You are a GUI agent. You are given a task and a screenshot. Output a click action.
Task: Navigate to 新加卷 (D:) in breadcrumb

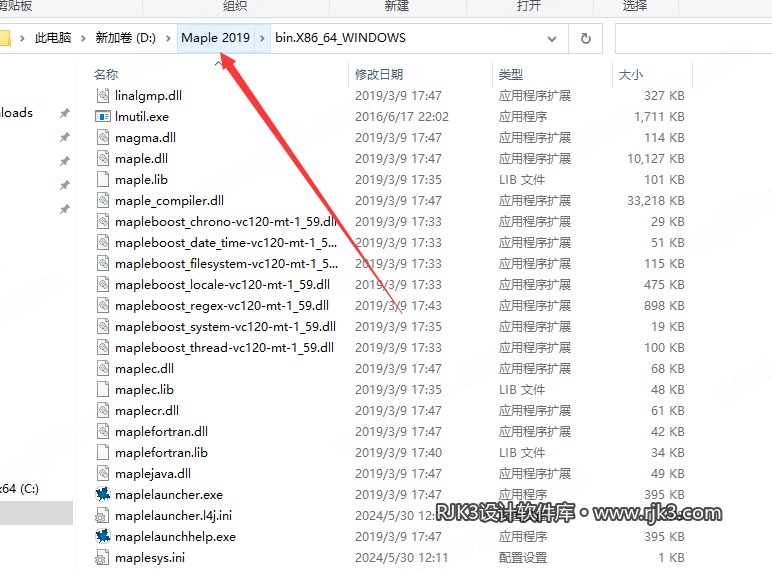click(126, 38)
